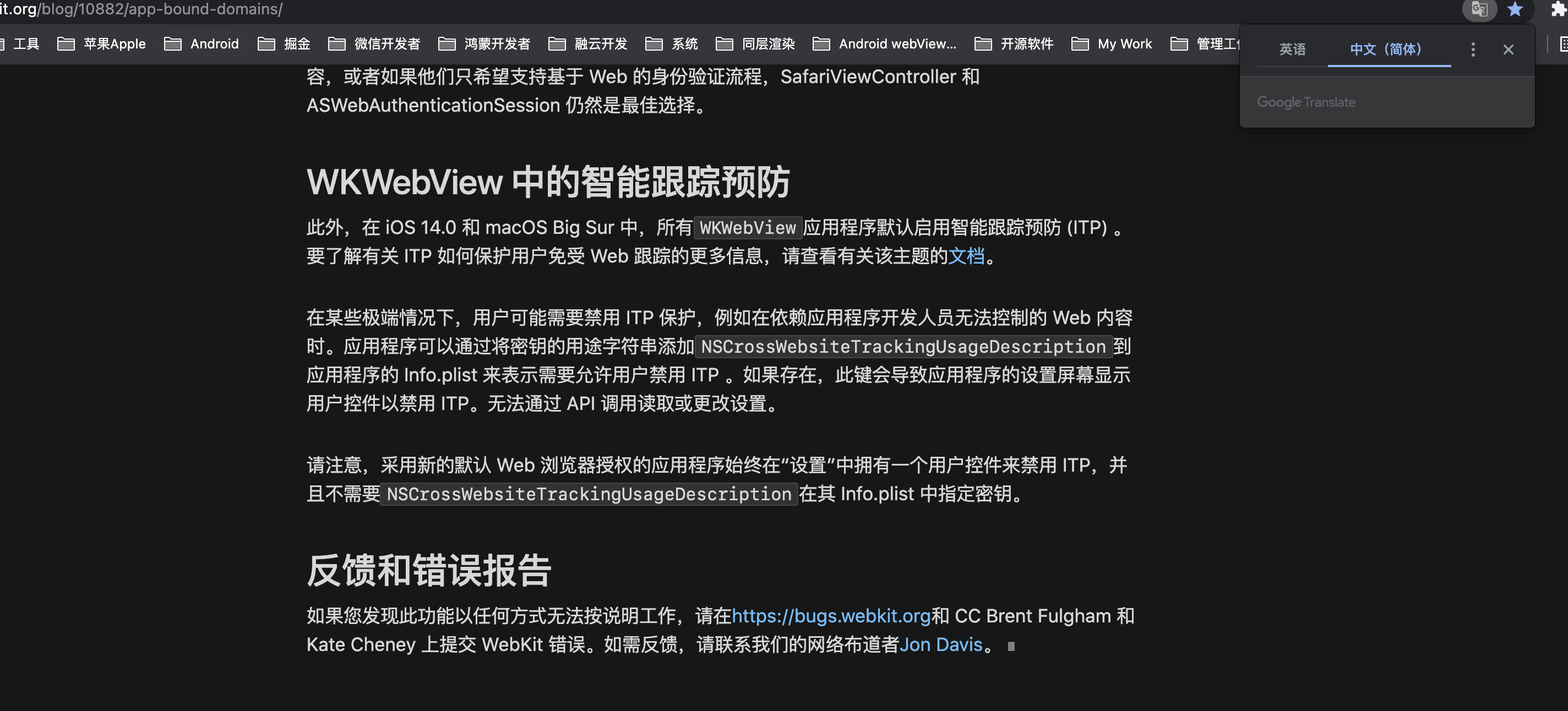1568x711 pixels.
Task: Close the Google Translate popup
Action: (1508, 50)
